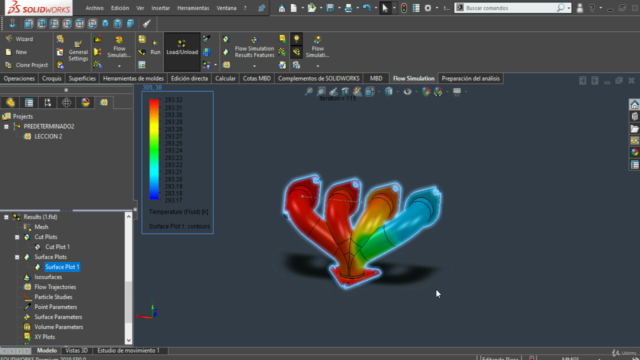
Task: Open the Archivo menu
Action: coord(94,8)
